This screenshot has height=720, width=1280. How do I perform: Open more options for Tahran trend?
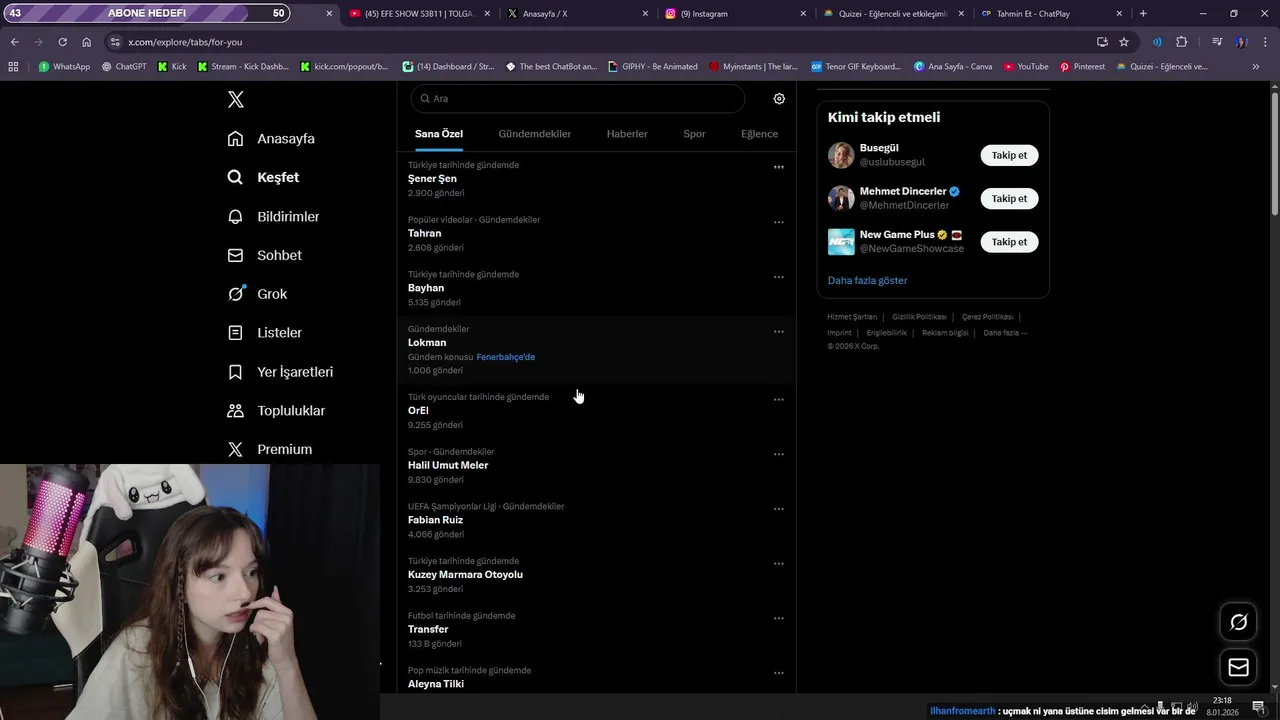pos(778,222)
